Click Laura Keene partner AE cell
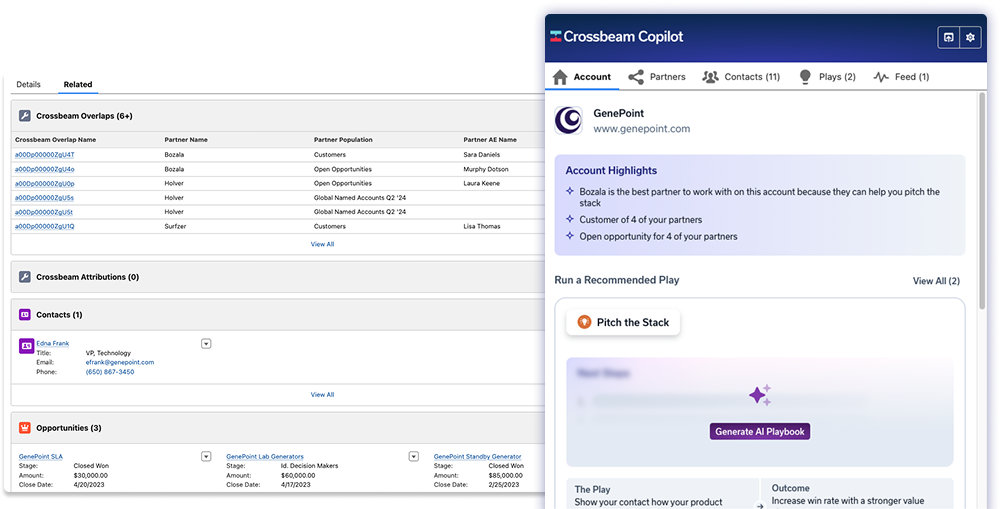1001x509 pixels. pyautogui.click(x=482, y=183)
